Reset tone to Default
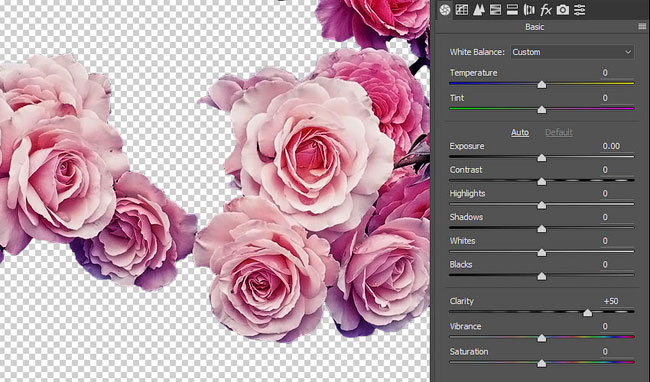The image size is (650, 382). pos(559,133)
